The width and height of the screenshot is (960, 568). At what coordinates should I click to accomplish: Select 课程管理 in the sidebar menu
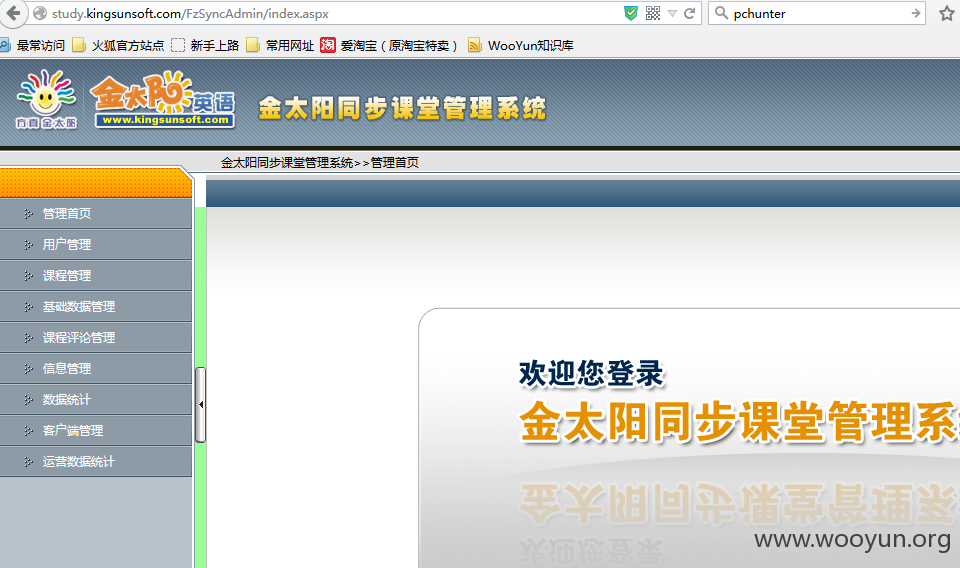[96, 275]
